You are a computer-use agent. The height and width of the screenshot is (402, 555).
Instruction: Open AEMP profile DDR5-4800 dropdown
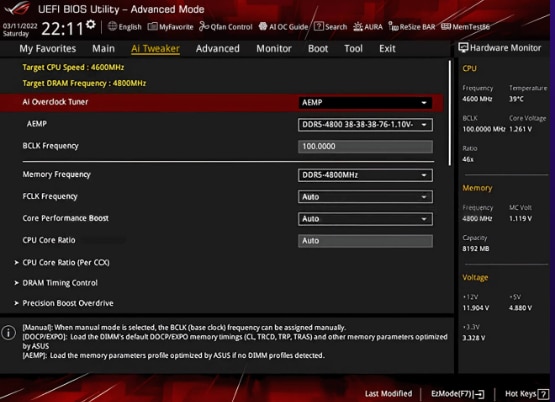(365, 125)
